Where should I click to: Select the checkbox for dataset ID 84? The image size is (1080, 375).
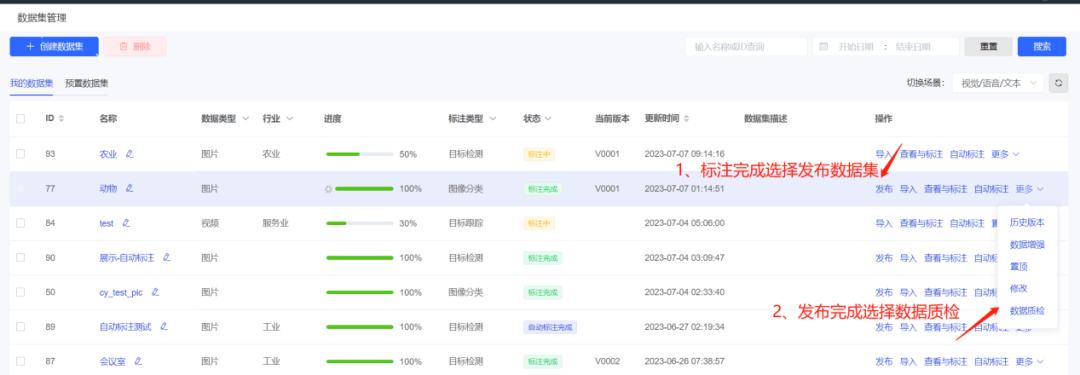pyautogui.click(x=20, y=223)
